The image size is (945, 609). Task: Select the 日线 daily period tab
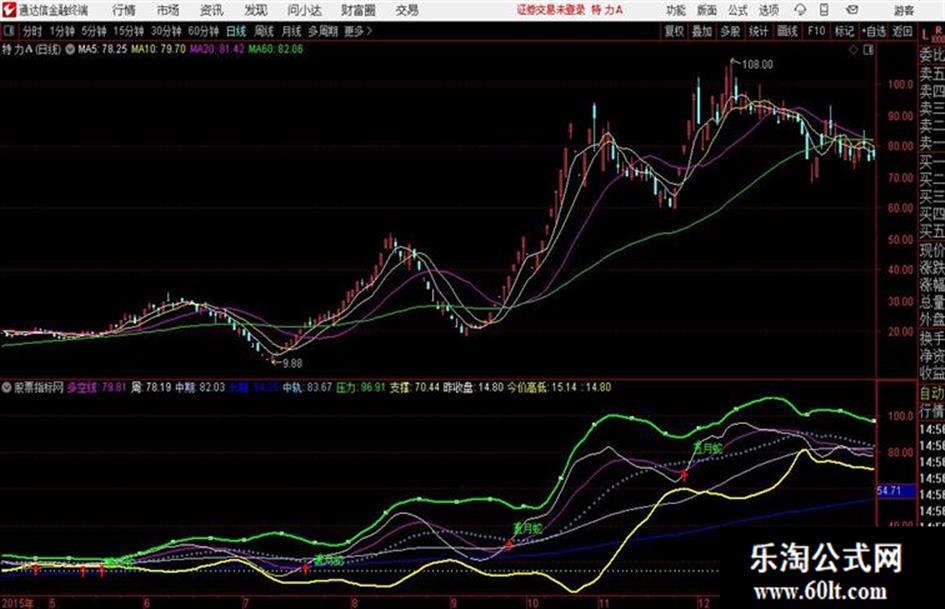[236, 31]
